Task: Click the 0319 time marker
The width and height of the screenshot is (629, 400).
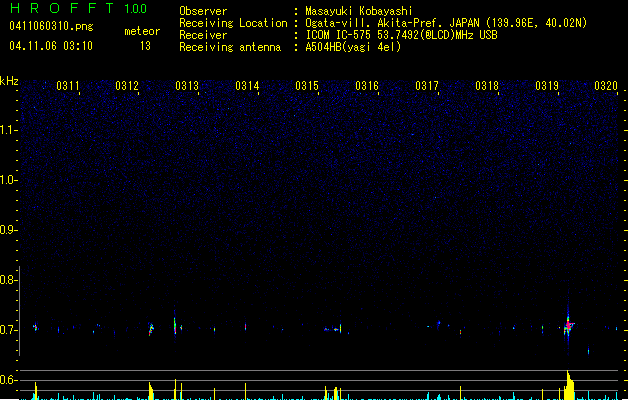Action: coord(547,86)
